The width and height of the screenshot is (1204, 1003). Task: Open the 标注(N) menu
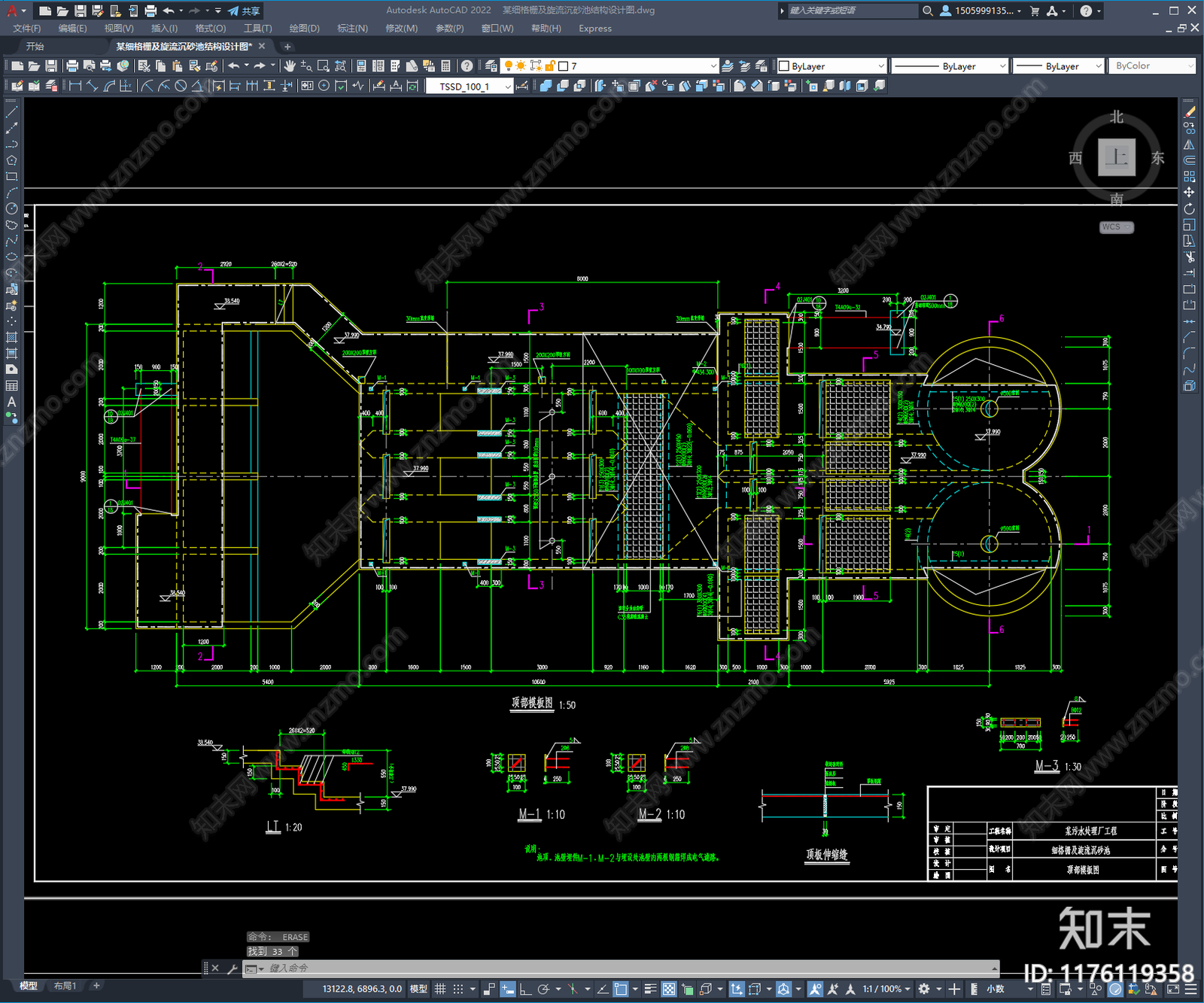coord(352,29)
